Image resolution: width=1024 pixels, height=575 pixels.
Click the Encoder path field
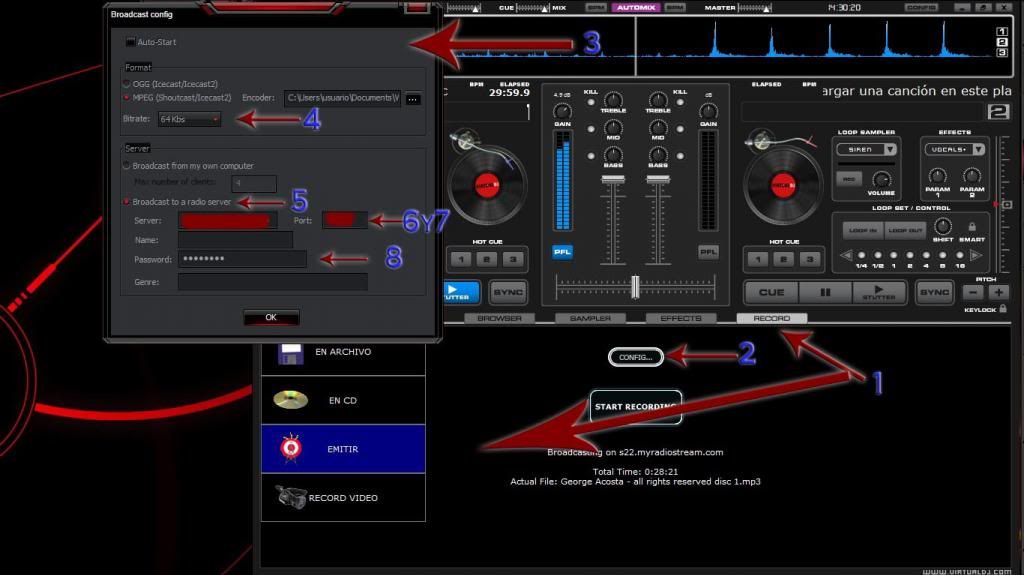tap(343, 98)
